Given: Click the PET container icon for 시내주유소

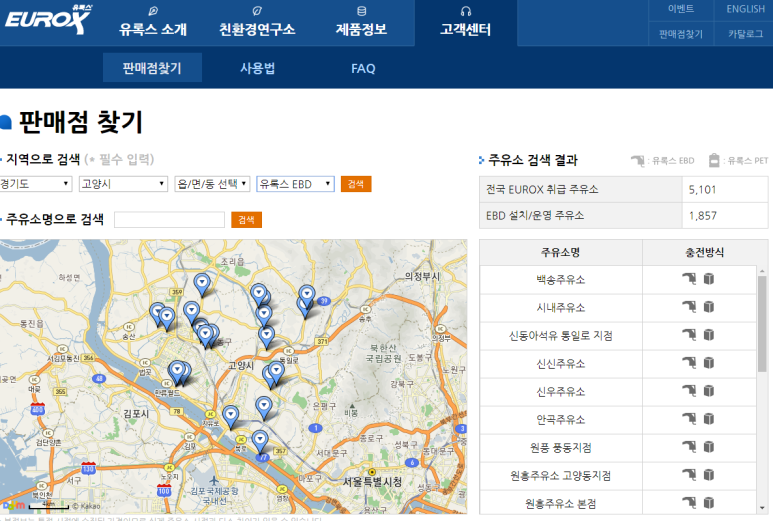Looking at the screenshot, I should point(709,307).
